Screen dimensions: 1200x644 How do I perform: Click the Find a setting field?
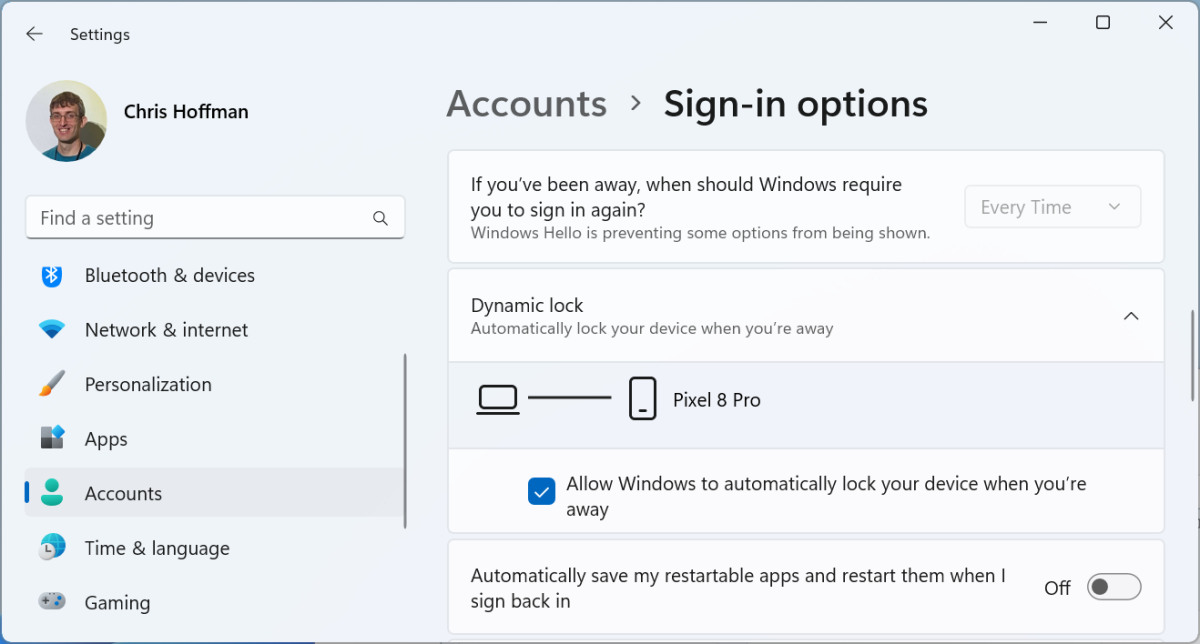[200, 218]
